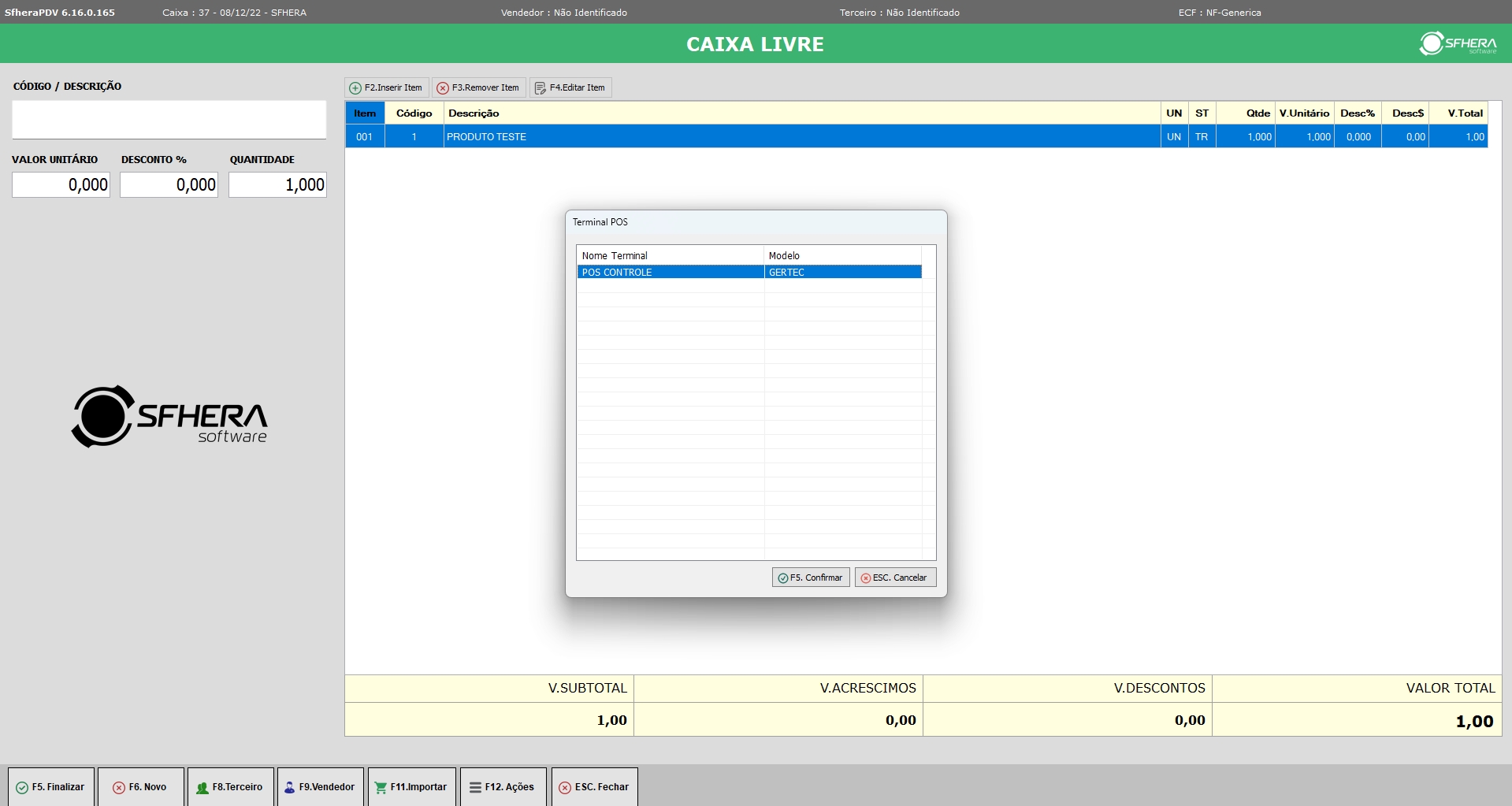Close the register with ESC Fechar
This screenshot has width=1512, height=806.
click(594, 787)
